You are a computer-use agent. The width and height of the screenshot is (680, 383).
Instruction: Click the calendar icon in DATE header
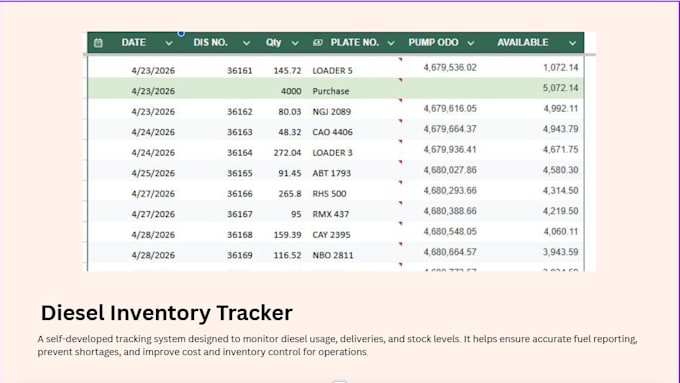(98, 43)
